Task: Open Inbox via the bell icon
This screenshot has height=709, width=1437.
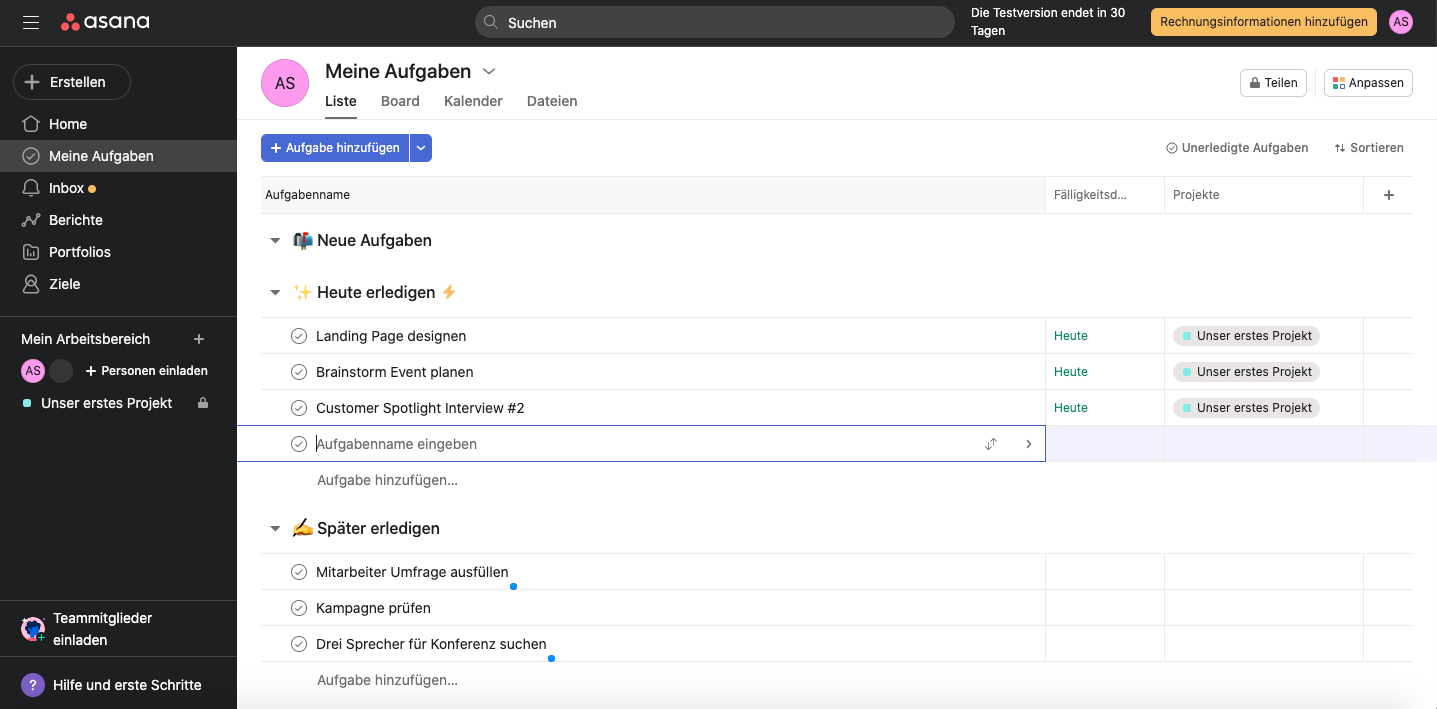Action: pos(31,188)
